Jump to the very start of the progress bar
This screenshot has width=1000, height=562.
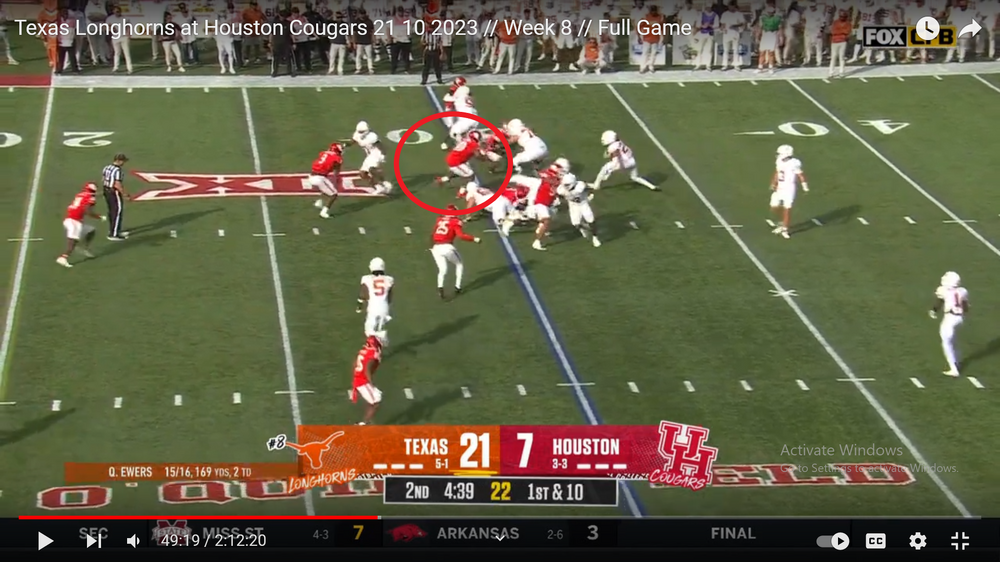(20, 518)
